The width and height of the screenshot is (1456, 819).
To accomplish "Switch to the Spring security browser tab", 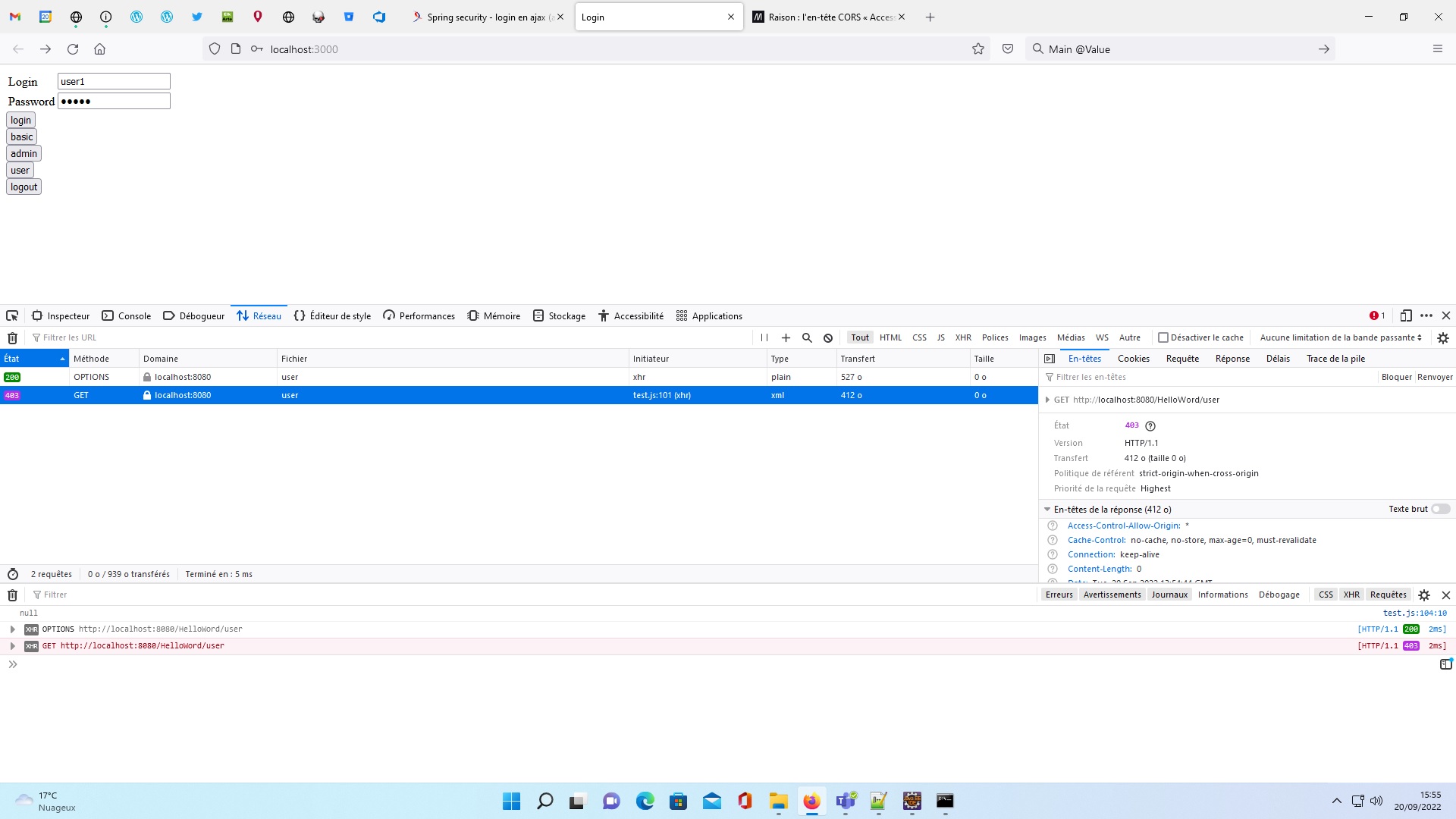I will coord(489,17).
